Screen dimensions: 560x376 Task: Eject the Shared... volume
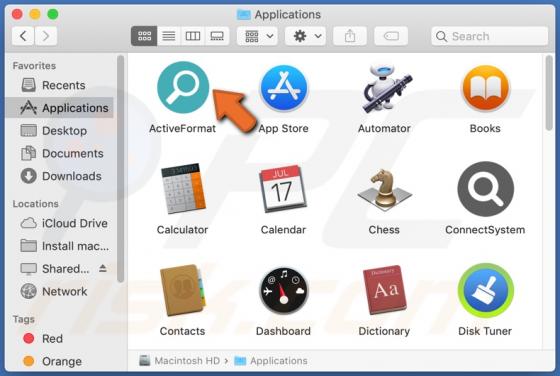click(x=103, y=268)
